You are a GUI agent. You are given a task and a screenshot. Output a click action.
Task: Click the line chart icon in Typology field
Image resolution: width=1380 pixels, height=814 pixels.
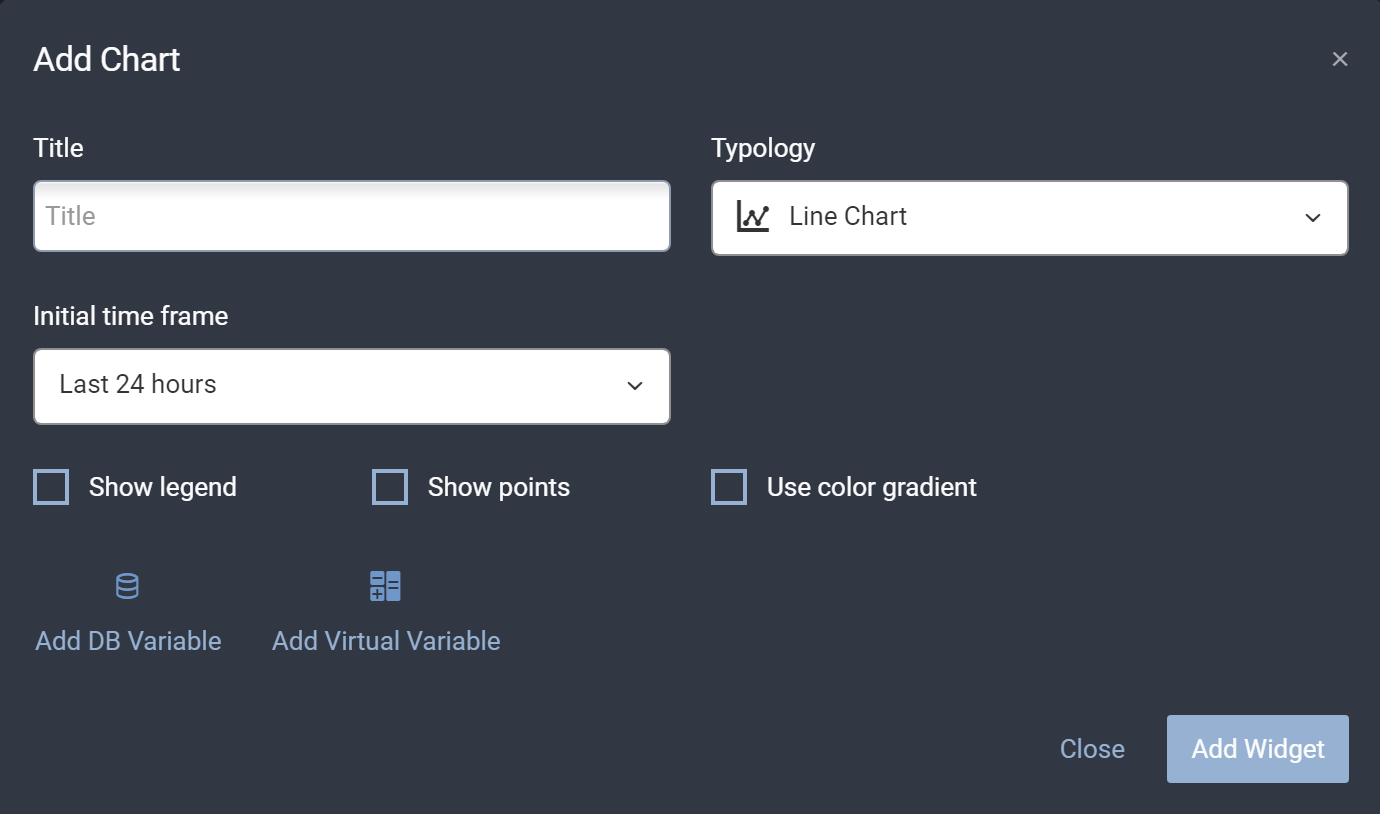(x=753, y=217)
